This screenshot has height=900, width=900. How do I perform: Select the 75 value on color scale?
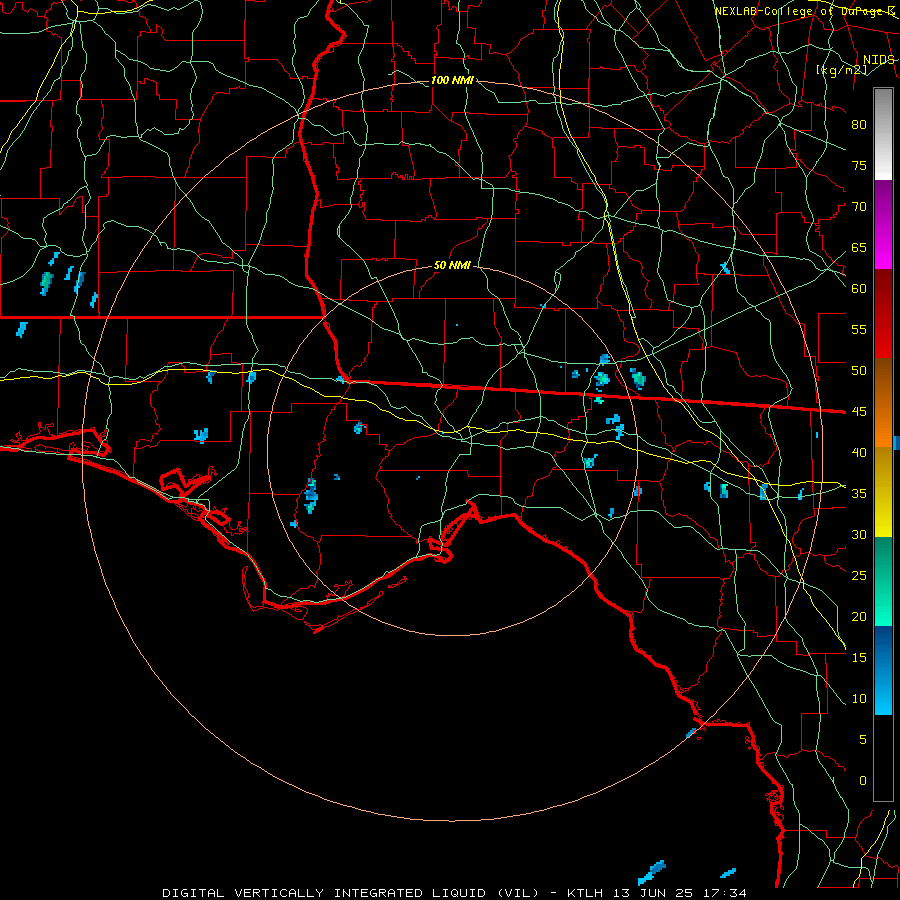[859, 166]
